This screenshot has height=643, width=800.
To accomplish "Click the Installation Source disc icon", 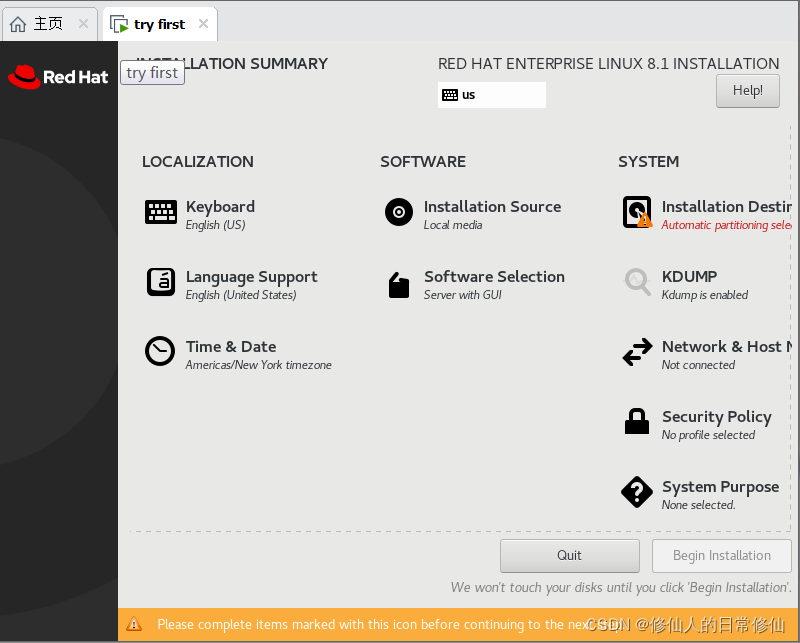I will click(x=399, y=212).
